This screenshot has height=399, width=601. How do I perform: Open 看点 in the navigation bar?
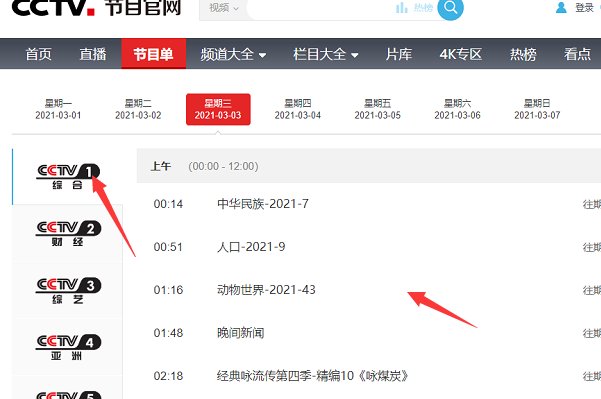pyautogui.click(x=577, y=54)
